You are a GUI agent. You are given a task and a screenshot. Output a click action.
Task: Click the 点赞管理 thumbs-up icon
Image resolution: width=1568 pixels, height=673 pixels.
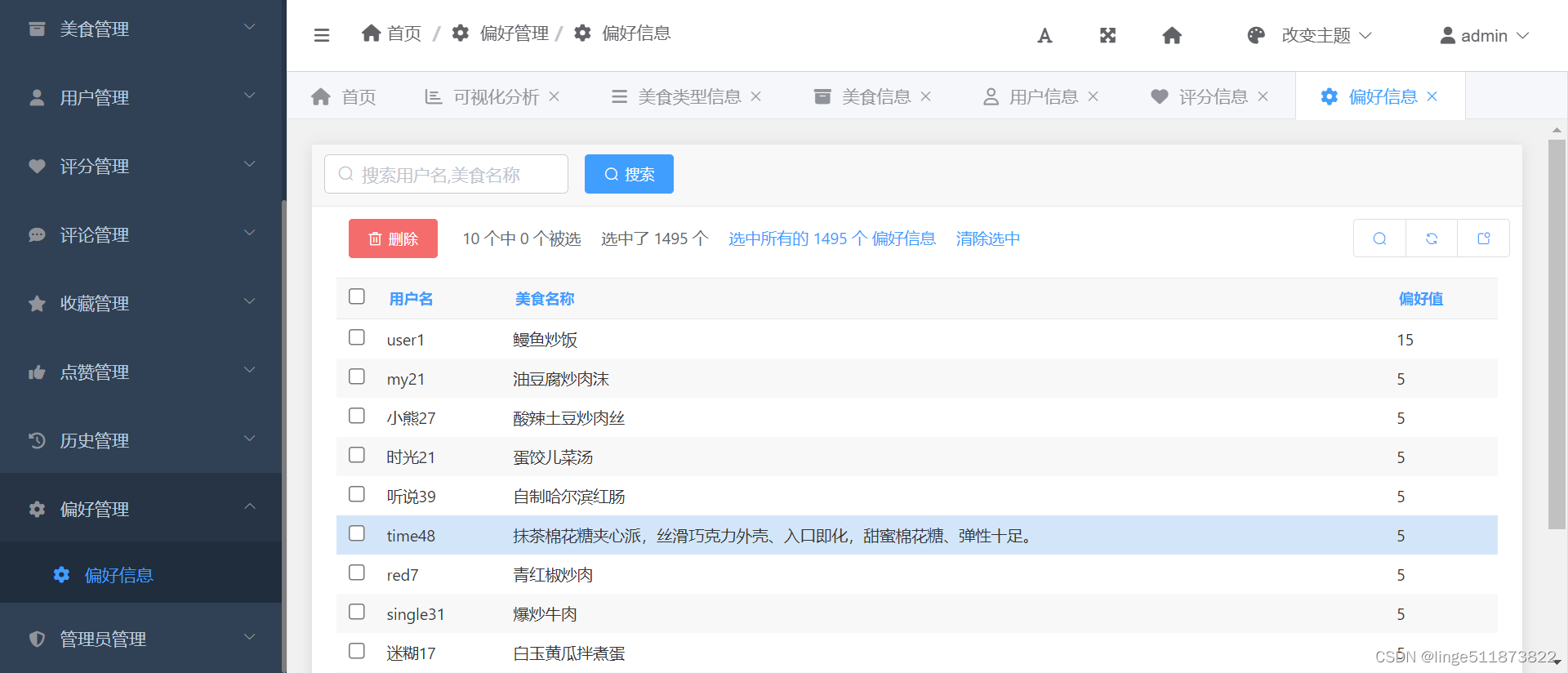click(x=37, y=372)
